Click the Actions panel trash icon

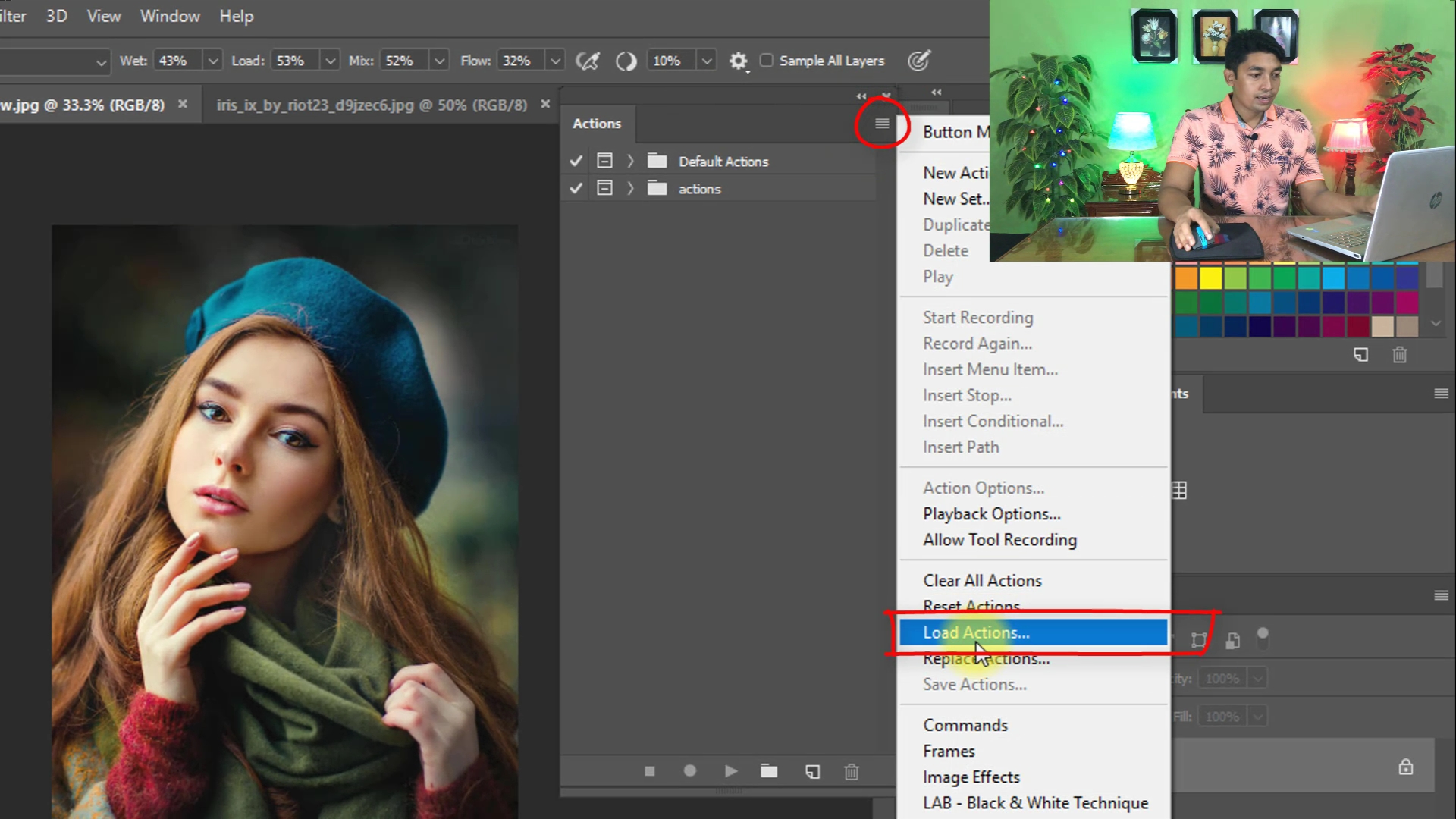click(x=852, y=772)
